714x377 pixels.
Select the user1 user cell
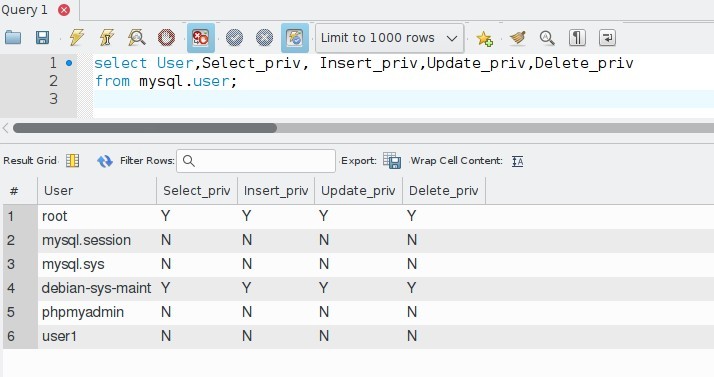pyautogui.click(x=97, y=336)
